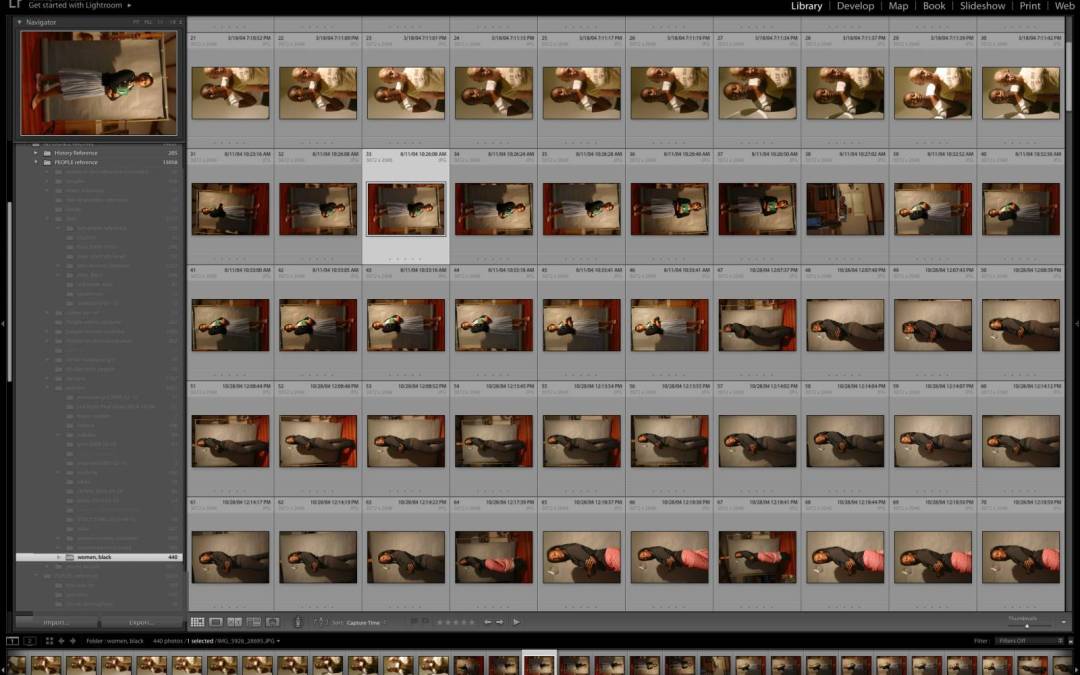The width and height of the screenshot is (1080, 675).
Task: Open the Navigator zoom level popup arrows
Action: (x=180, y=22)
